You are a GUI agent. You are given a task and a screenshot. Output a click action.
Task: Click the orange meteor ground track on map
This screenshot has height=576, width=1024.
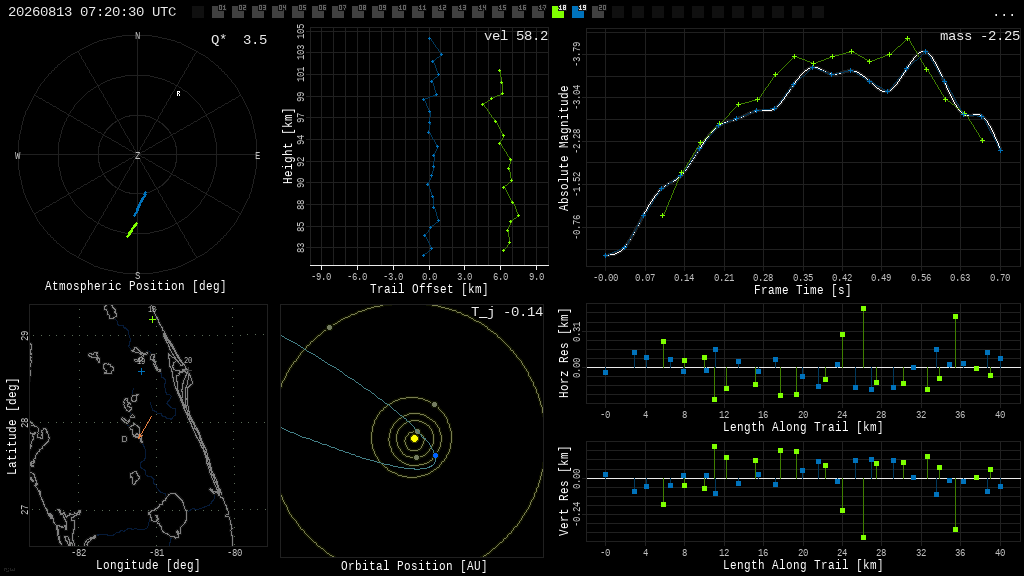pyautogui.click(x=146, y=426)
